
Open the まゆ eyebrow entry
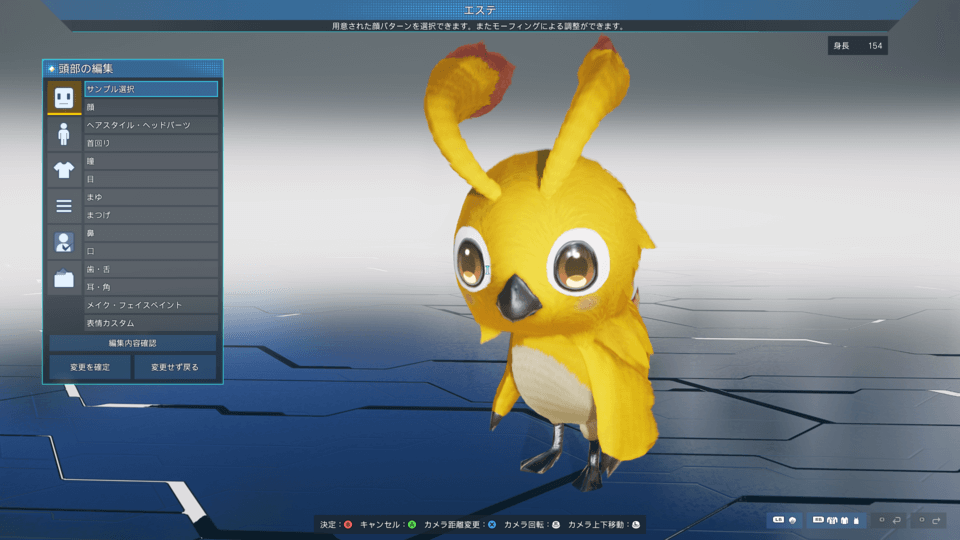151,197
